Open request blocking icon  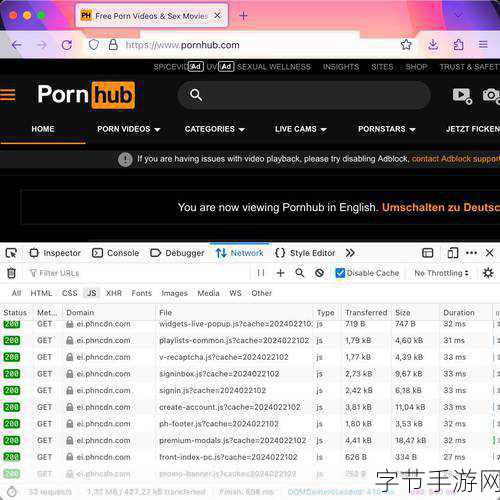pos(319,273)
